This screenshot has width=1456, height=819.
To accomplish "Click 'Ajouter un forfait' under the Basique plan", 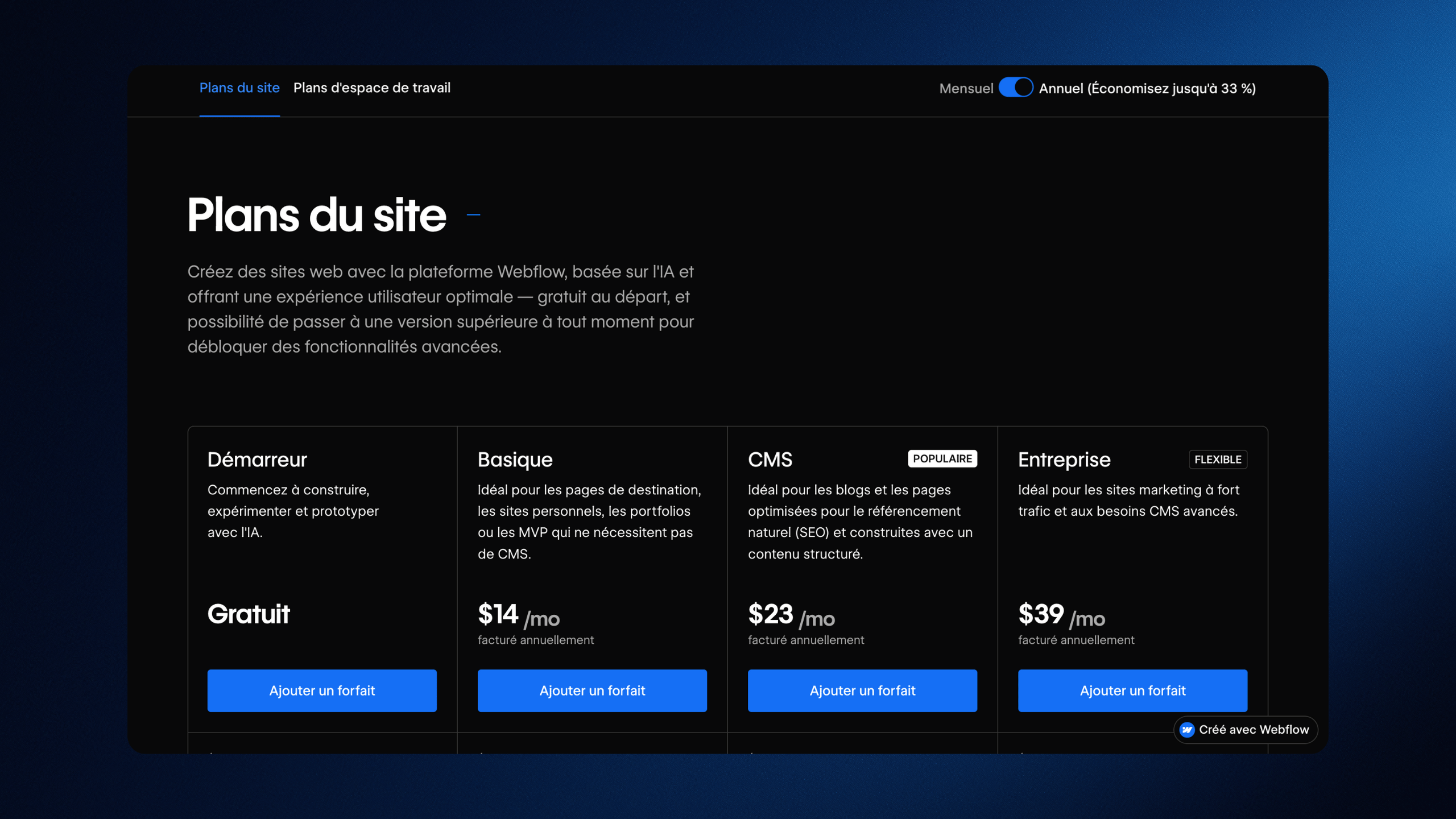I will 591,690.
